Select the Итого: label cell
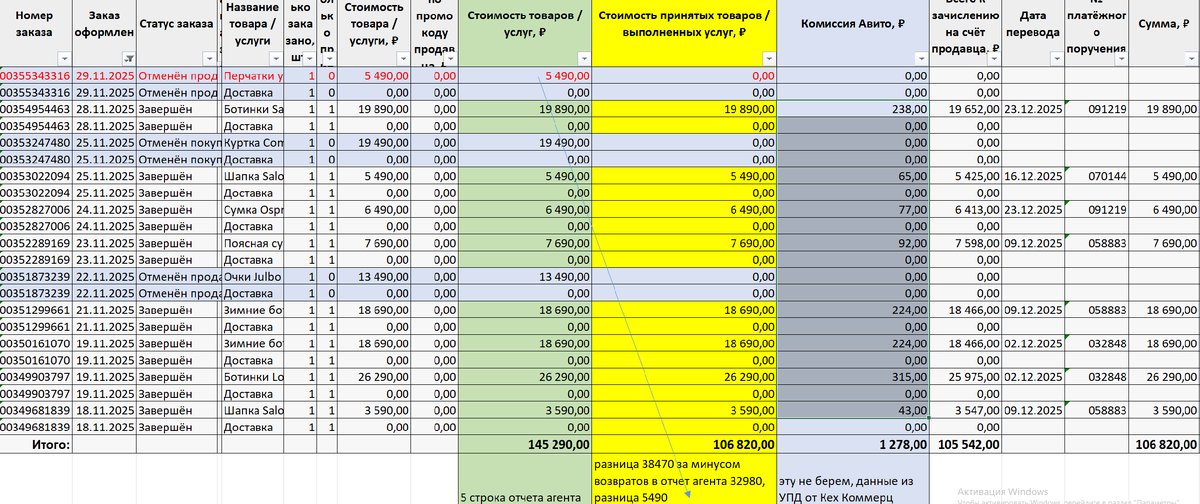This screenshot has height=504, width=1200. click(x=37, y=444)
